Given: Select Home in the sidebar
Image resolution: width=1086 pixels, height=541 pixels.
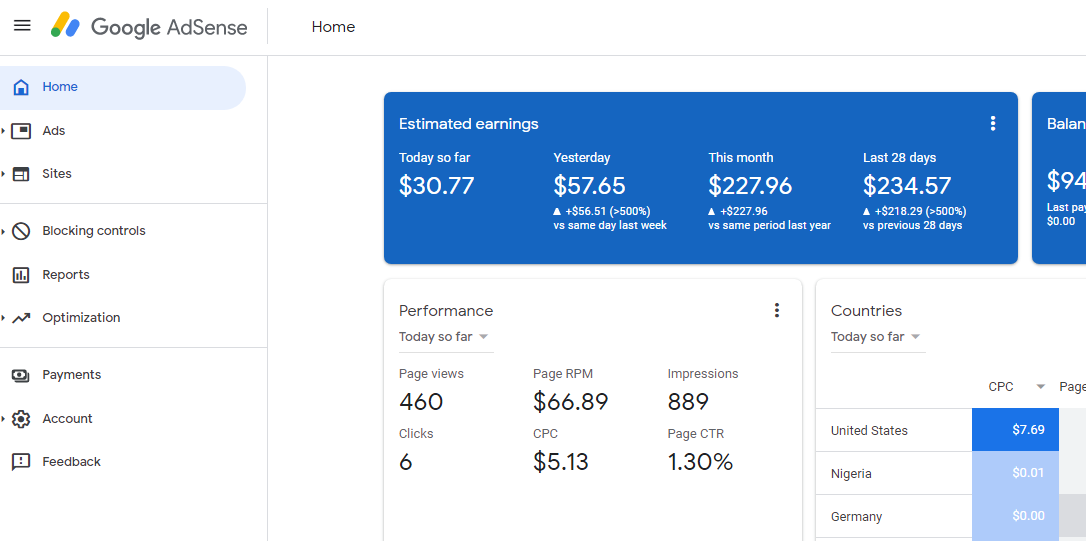Looking at the screenshot, I should coord(123,87).
